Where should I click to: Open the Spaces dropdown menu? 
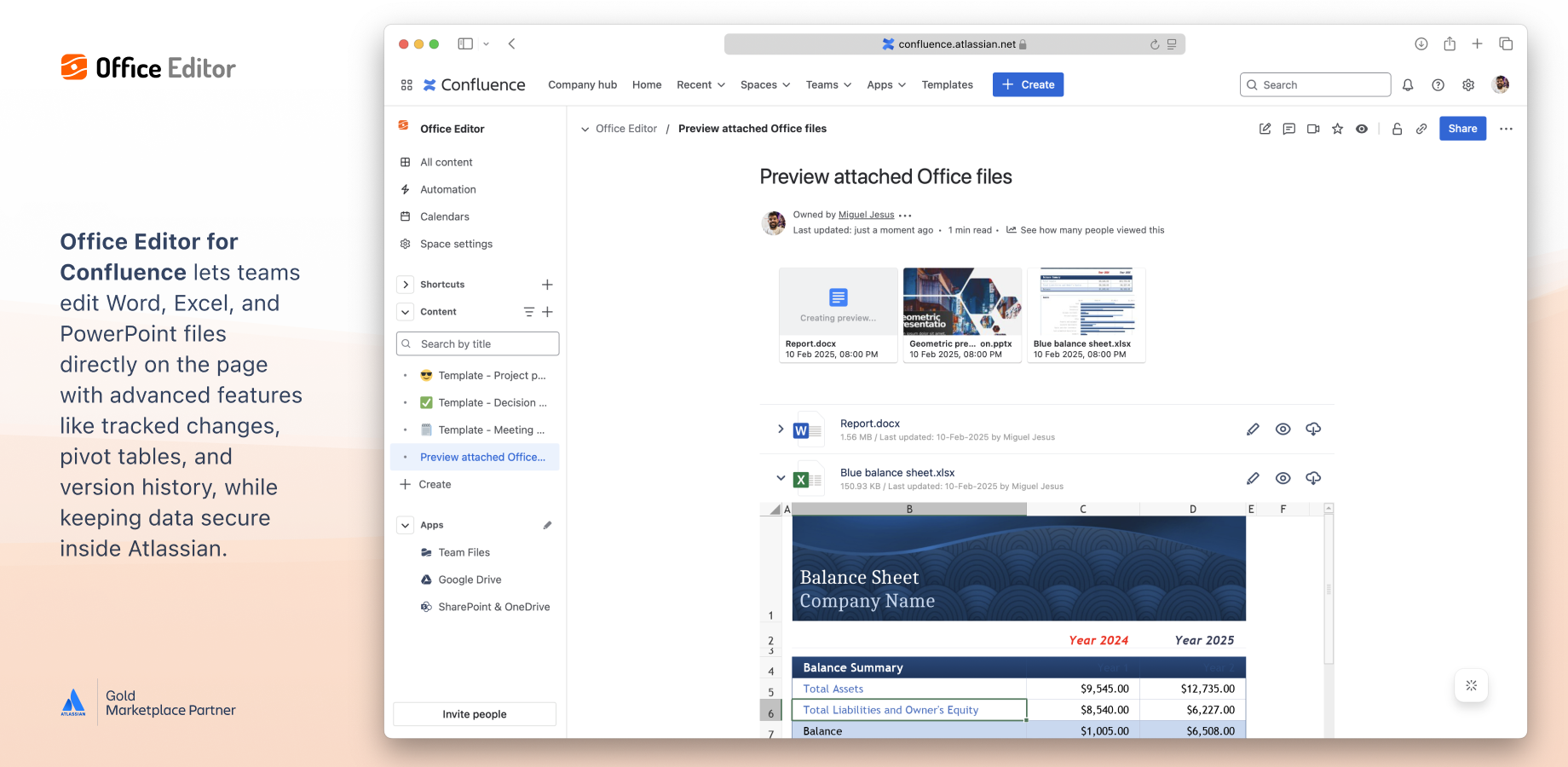tap(764, 85)
